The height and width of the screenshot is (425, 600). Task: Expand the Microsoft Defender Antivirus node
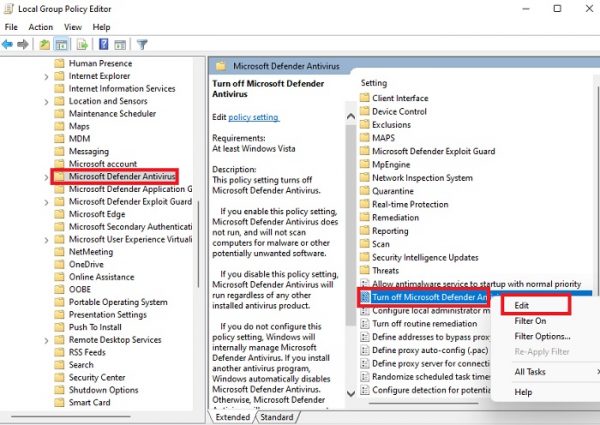[46, 177]
